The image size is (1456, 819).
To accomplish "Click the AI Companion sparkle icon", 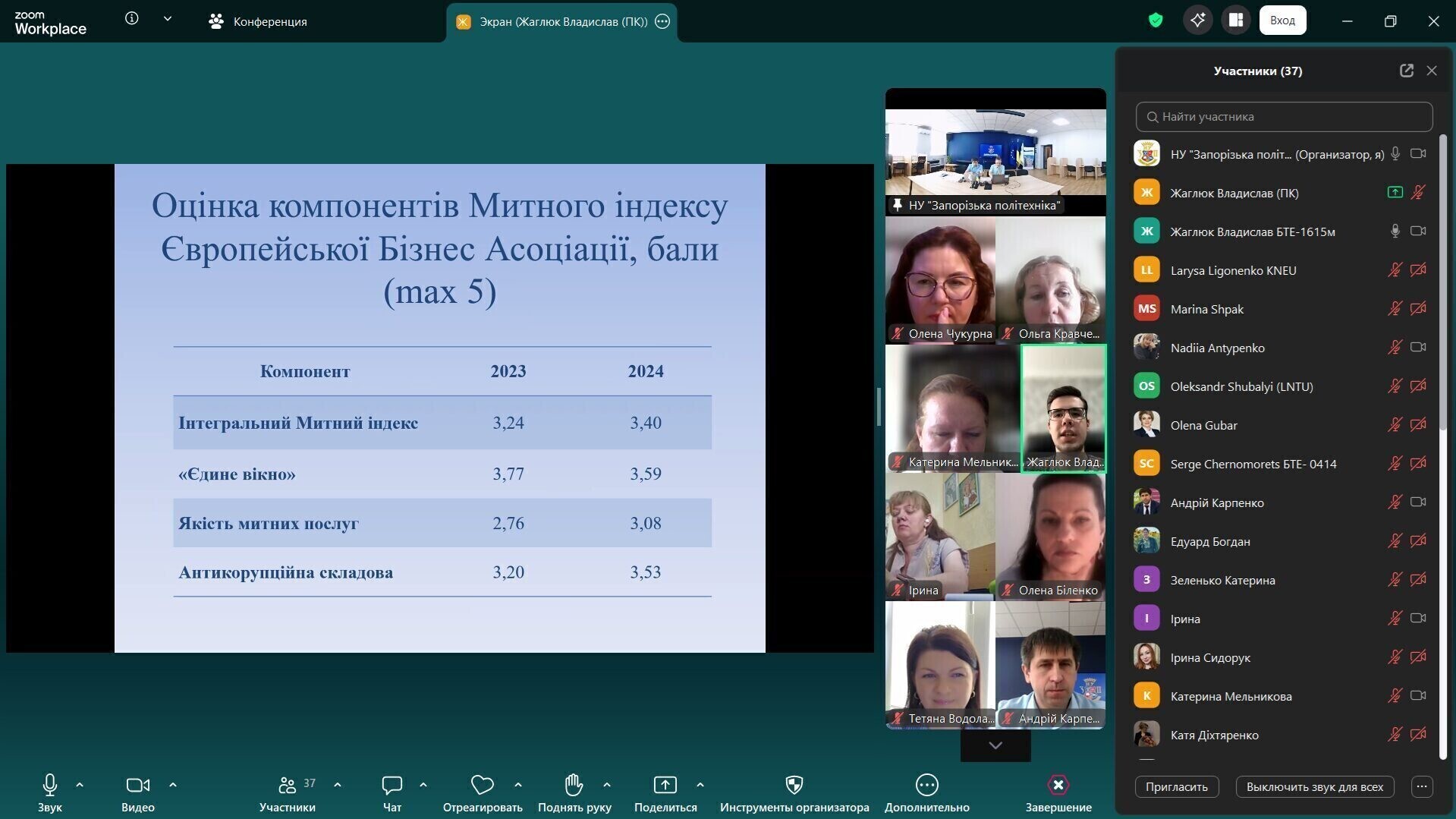I will tap(1197, 20).
